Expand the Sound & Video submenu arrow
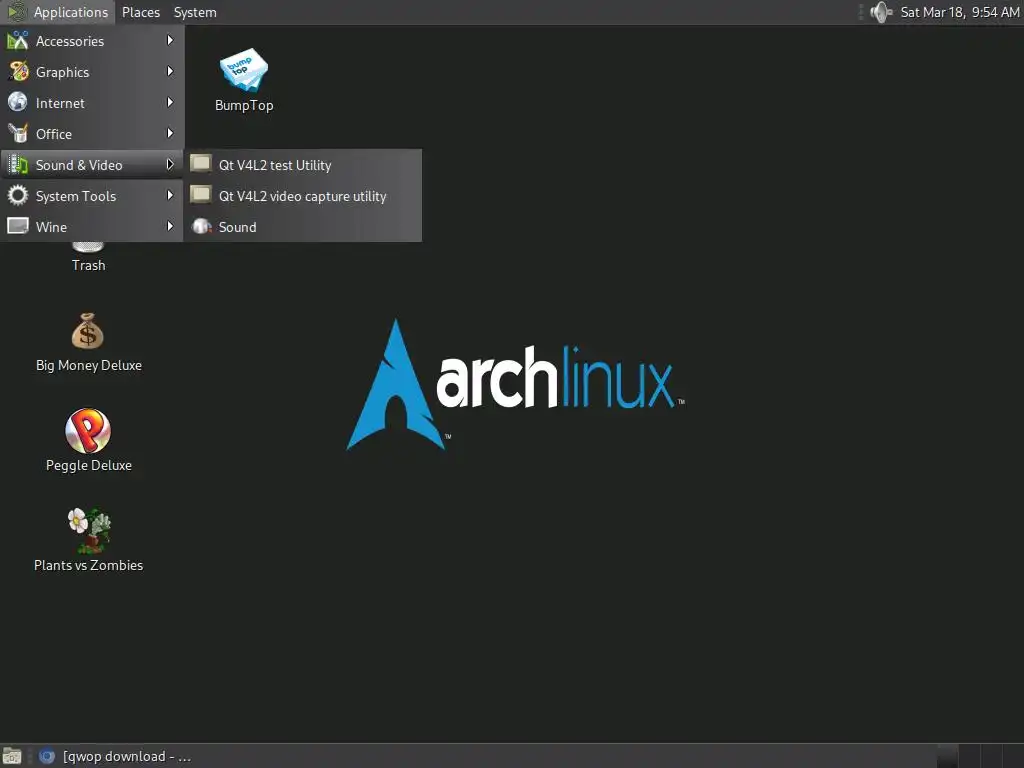This screenshot has height=768, width=1024. click(170, 165)
